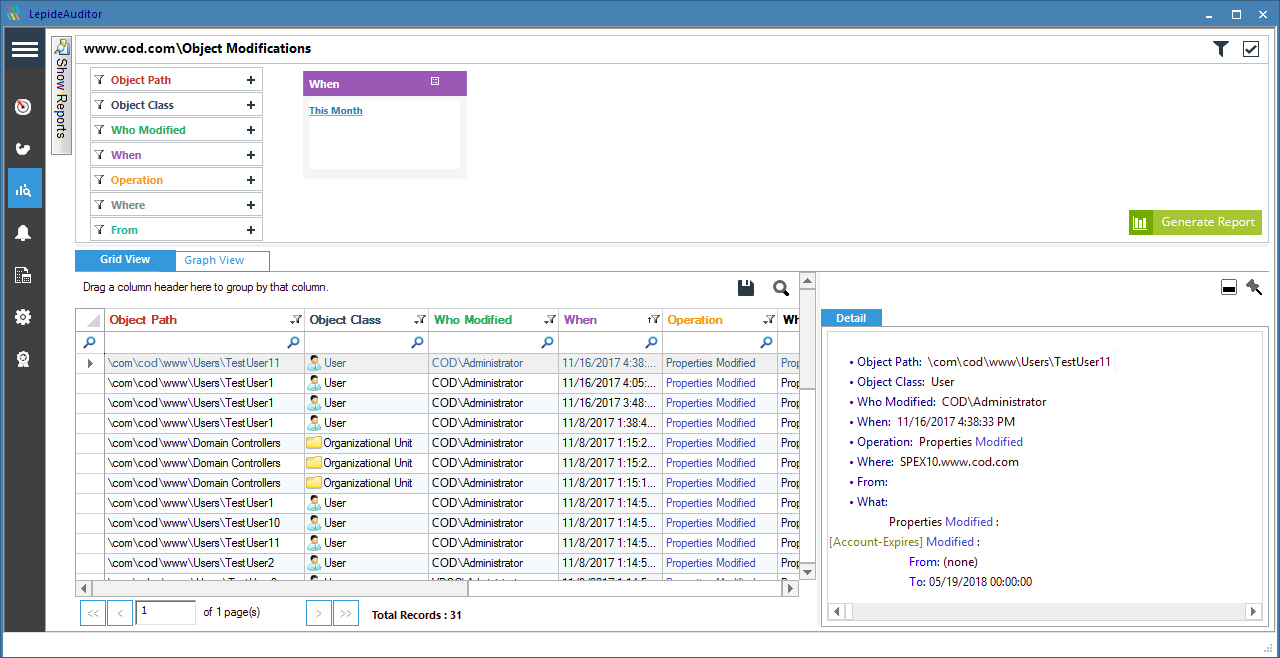Viewport: 1280px width, 658px height.
Task: Open the gear settings sidebar icon
Action: click(x=24, y=317)
